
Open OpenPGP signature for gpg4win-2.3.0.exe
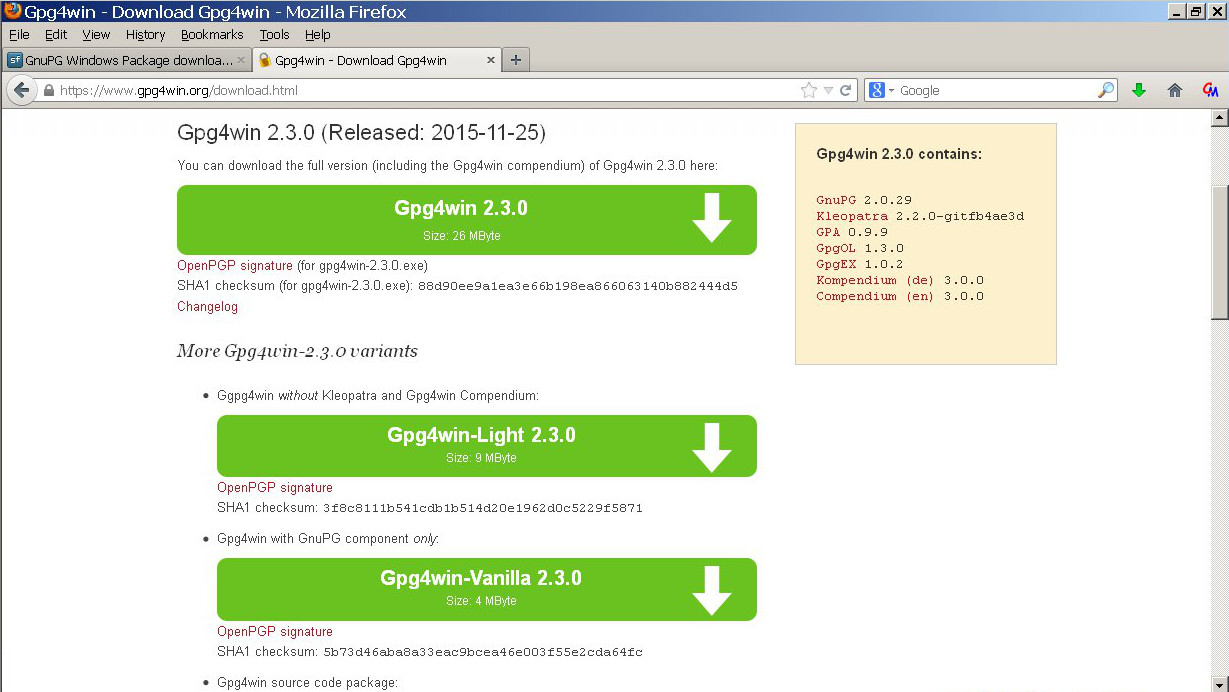pos(235,266)
